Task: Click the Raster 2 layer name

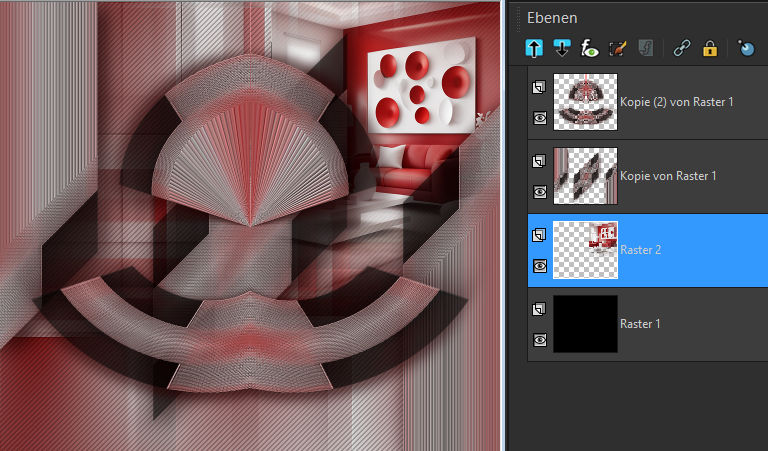Action: (x=641, y=250)
